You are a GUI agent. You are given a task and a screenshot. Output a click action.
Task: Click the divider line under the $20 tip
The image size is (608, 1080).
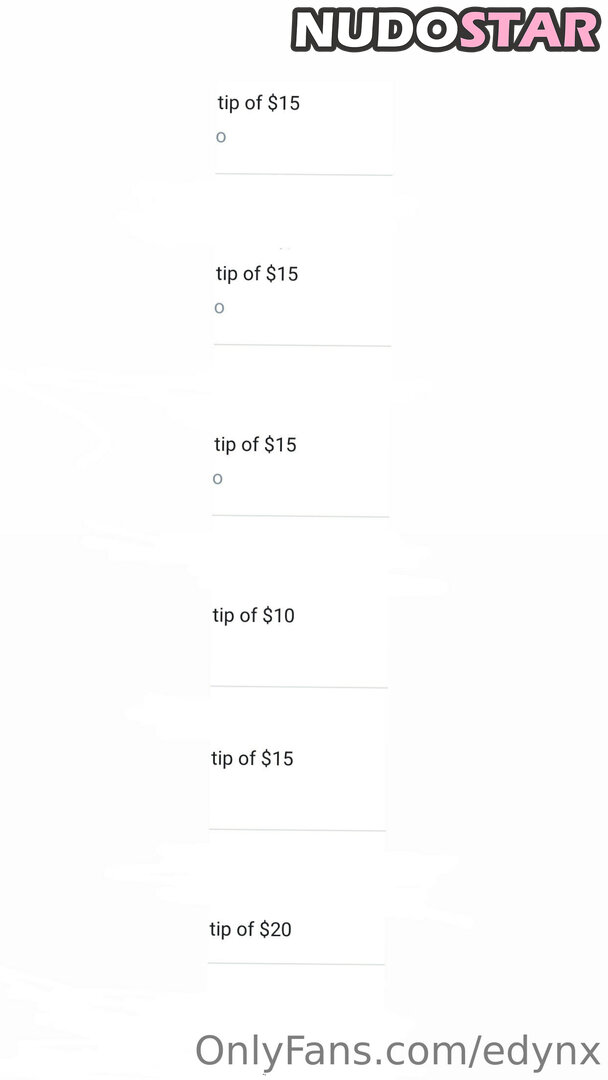pos(296,965)
